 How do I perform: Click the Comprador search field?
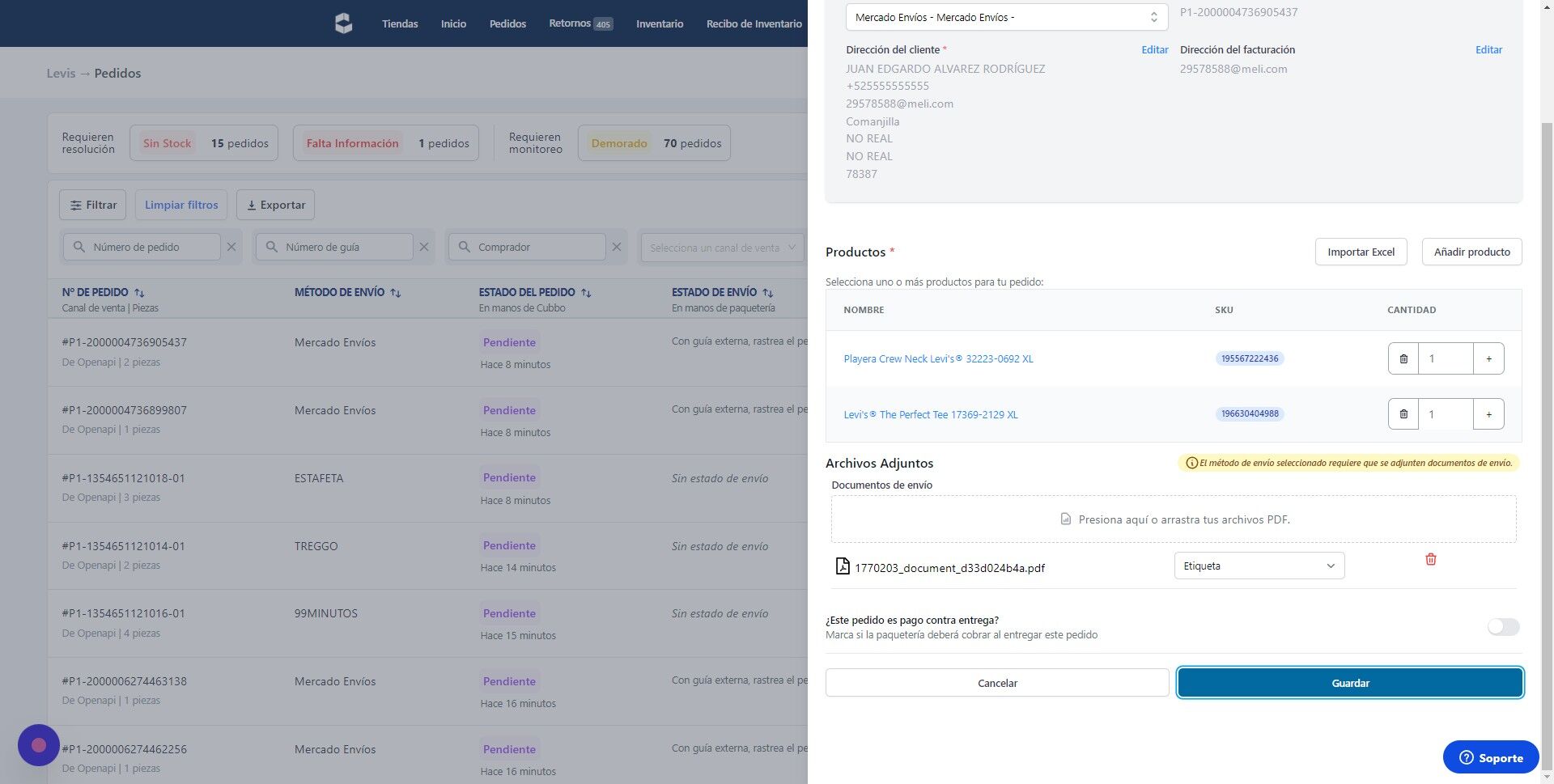[x=527, y=247]
